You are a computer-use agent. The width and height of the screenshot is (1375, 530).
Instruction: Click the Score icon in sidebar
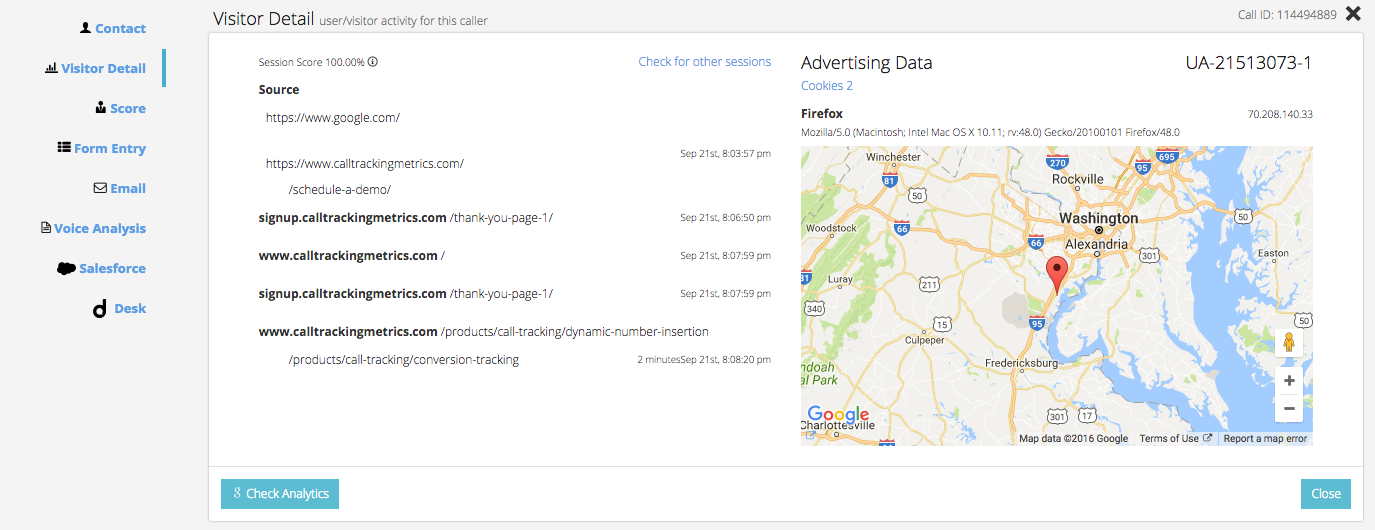click(101, 108)
